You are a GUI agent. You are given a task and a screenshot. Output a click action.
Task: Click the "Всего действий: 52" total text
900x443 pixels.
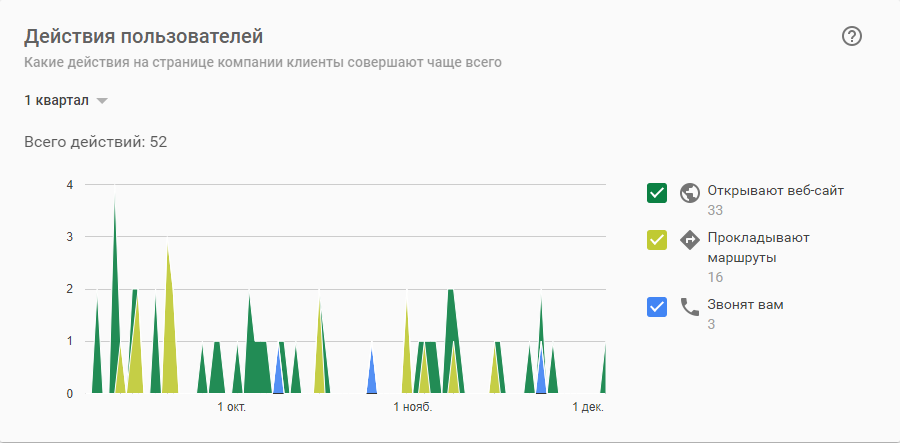tap(95, 142)
